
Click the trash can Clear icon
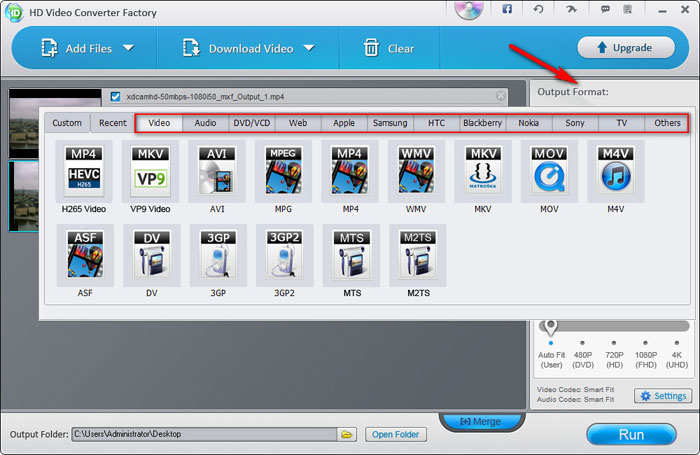click(371, 48)
